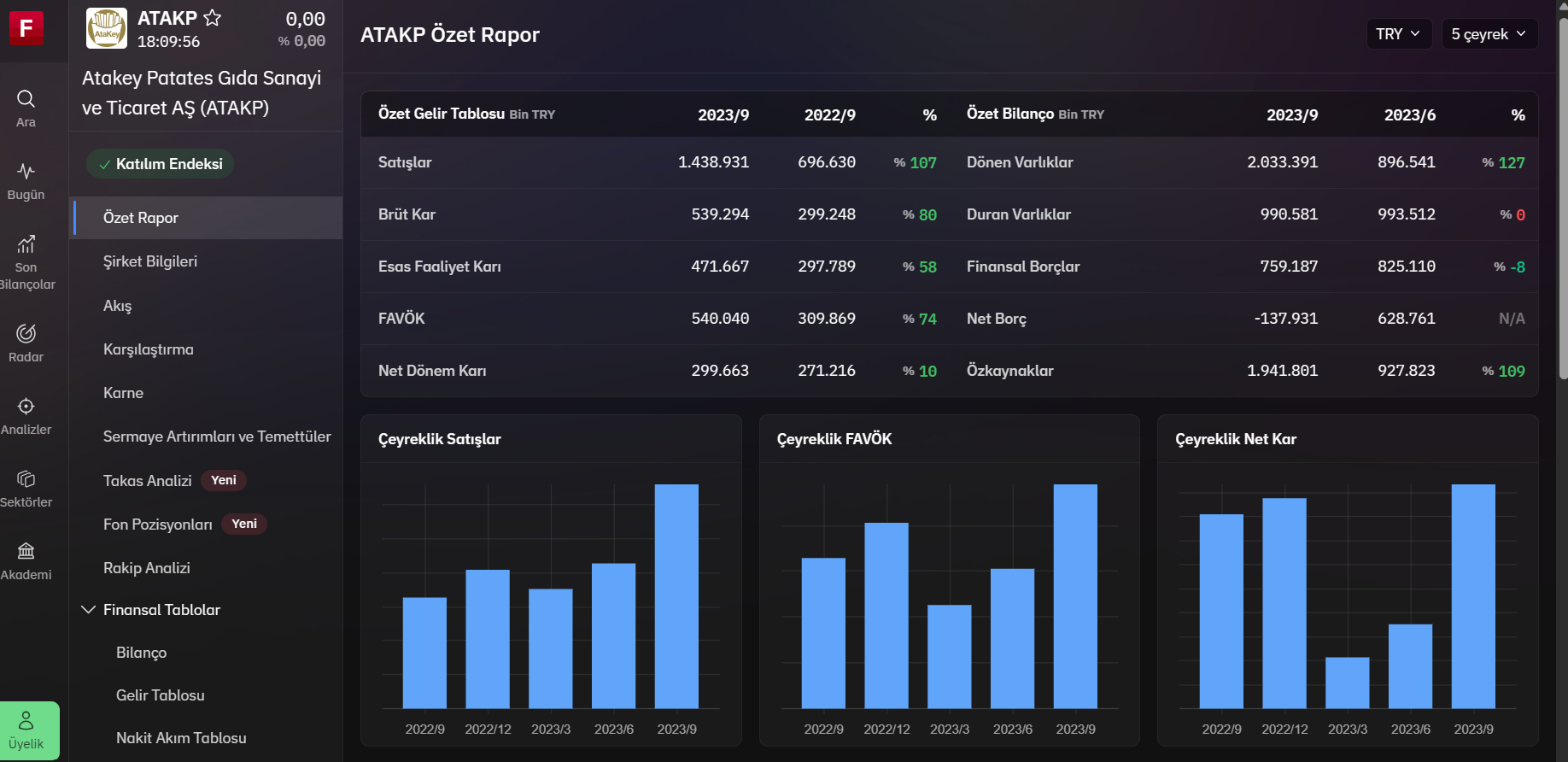Click the Özkaynaklar label

(1010, 371)
